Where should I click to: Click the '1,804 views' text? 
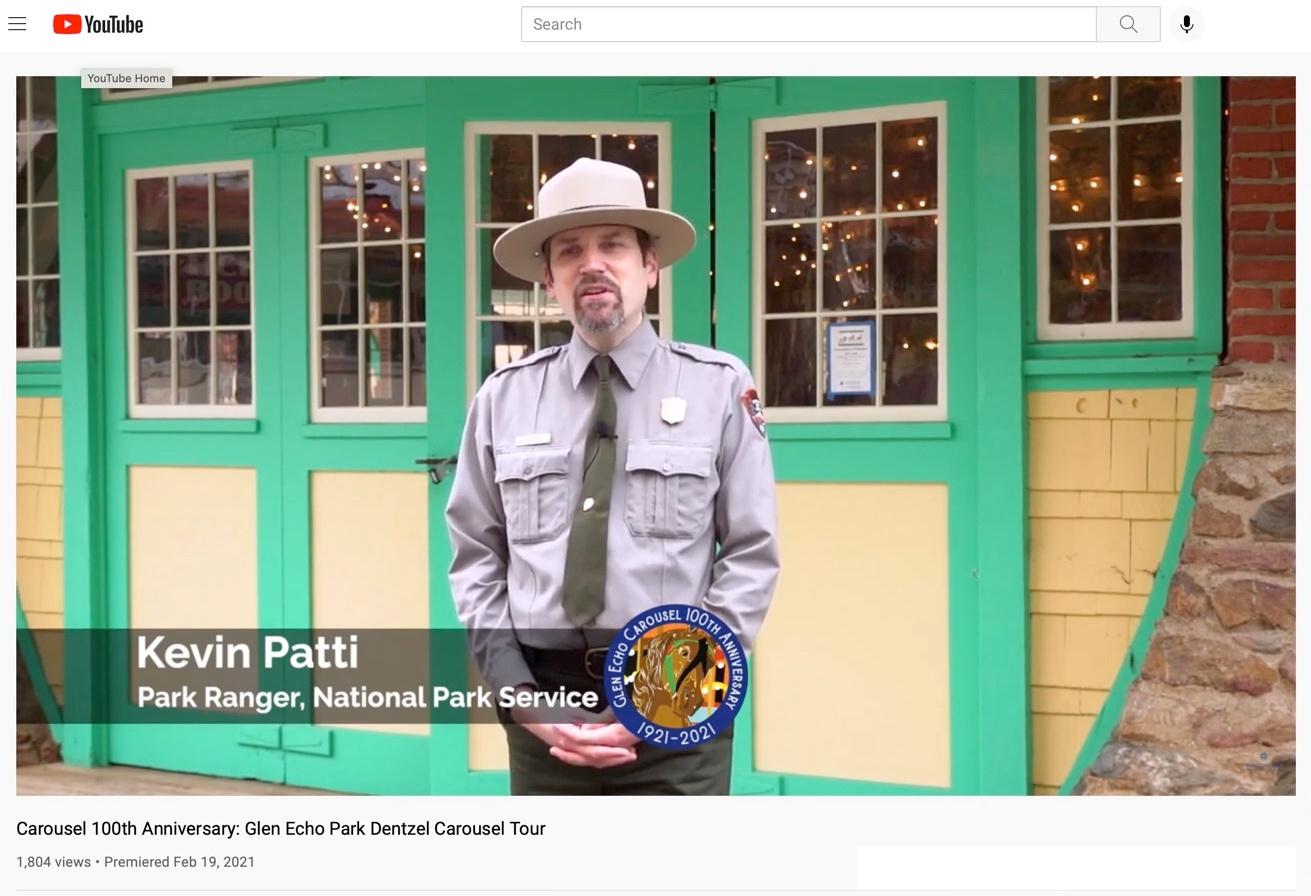[x=53, y=862]
